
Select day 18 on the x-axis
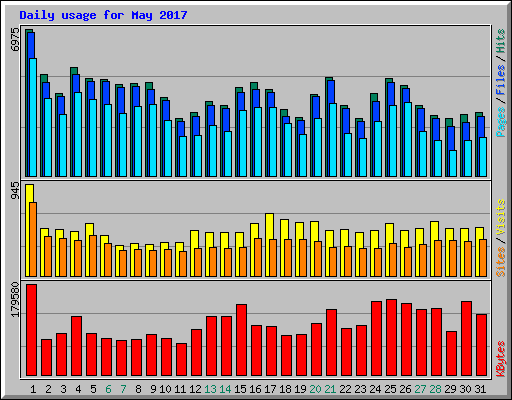(285, 389)
